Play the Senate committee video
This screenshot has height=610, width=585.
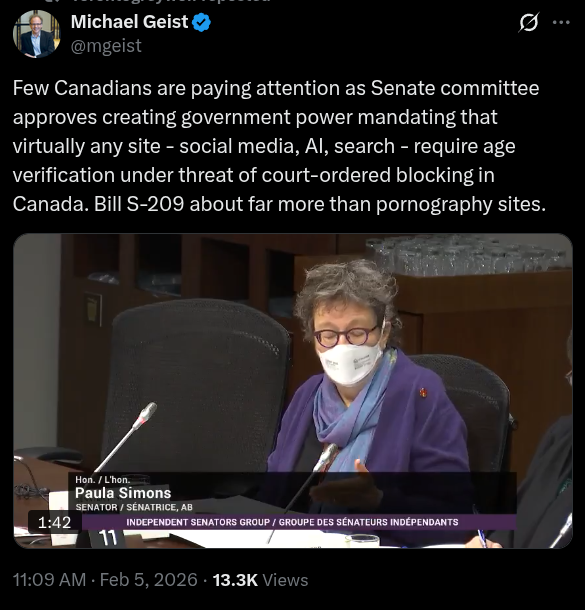292,391
